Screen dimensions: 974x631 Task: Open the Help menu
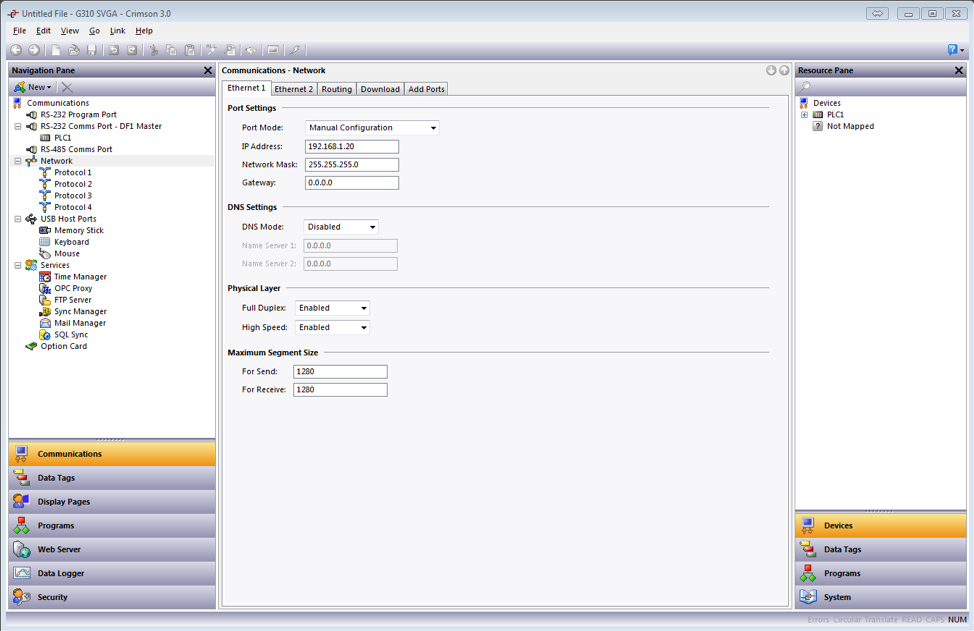[144, 30]
